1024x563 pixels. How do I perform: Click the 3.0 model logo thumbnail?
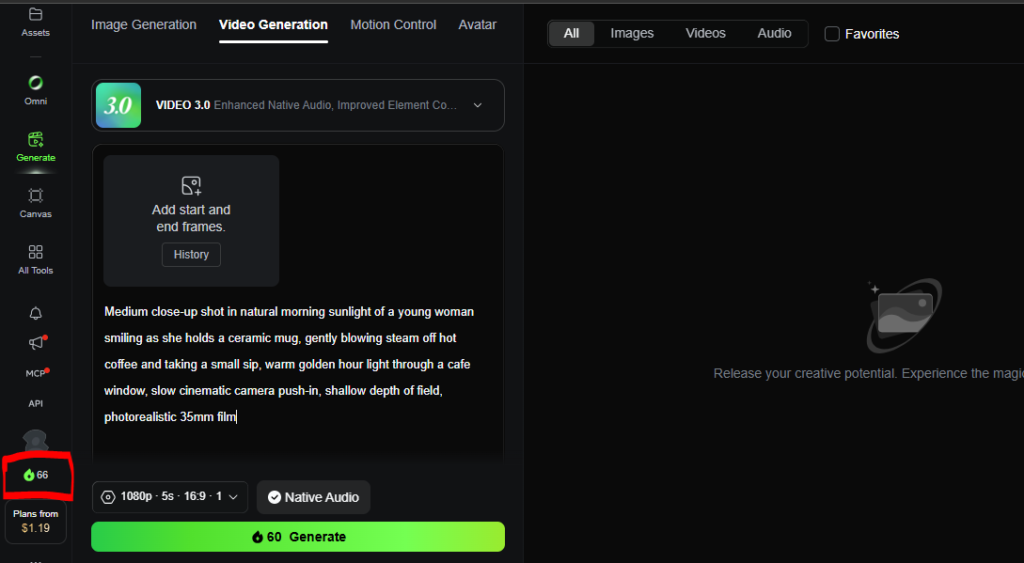click(118, 105)
